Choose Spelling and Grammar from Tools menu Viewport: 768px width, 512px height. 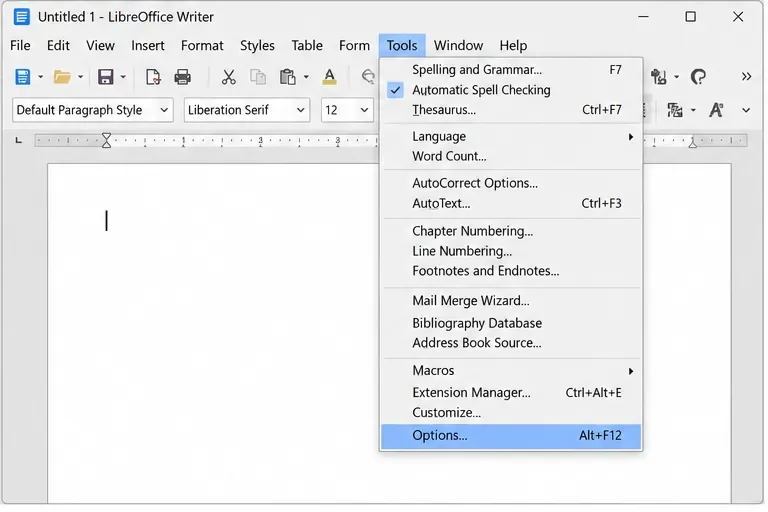[510, 70]
